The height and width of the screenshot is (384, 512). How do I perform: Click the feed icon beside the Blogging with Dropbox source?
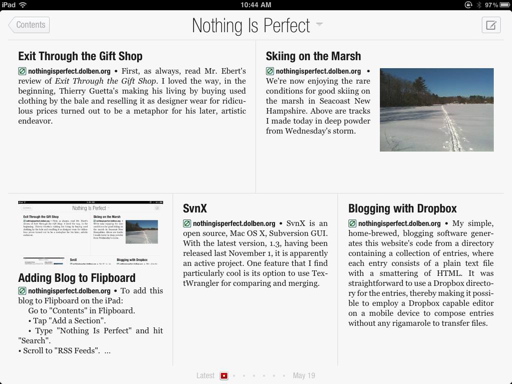(352, 223)
